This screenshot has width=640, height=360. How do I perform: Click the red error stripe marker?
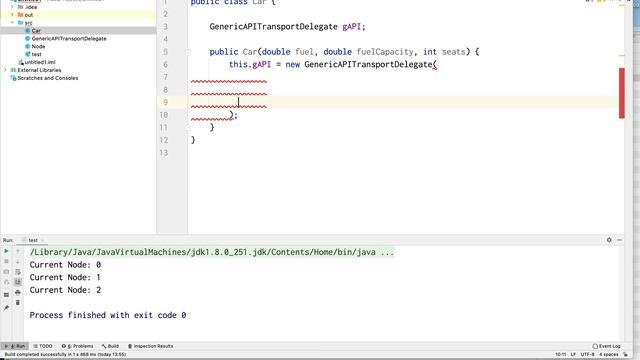click(622, 93)
